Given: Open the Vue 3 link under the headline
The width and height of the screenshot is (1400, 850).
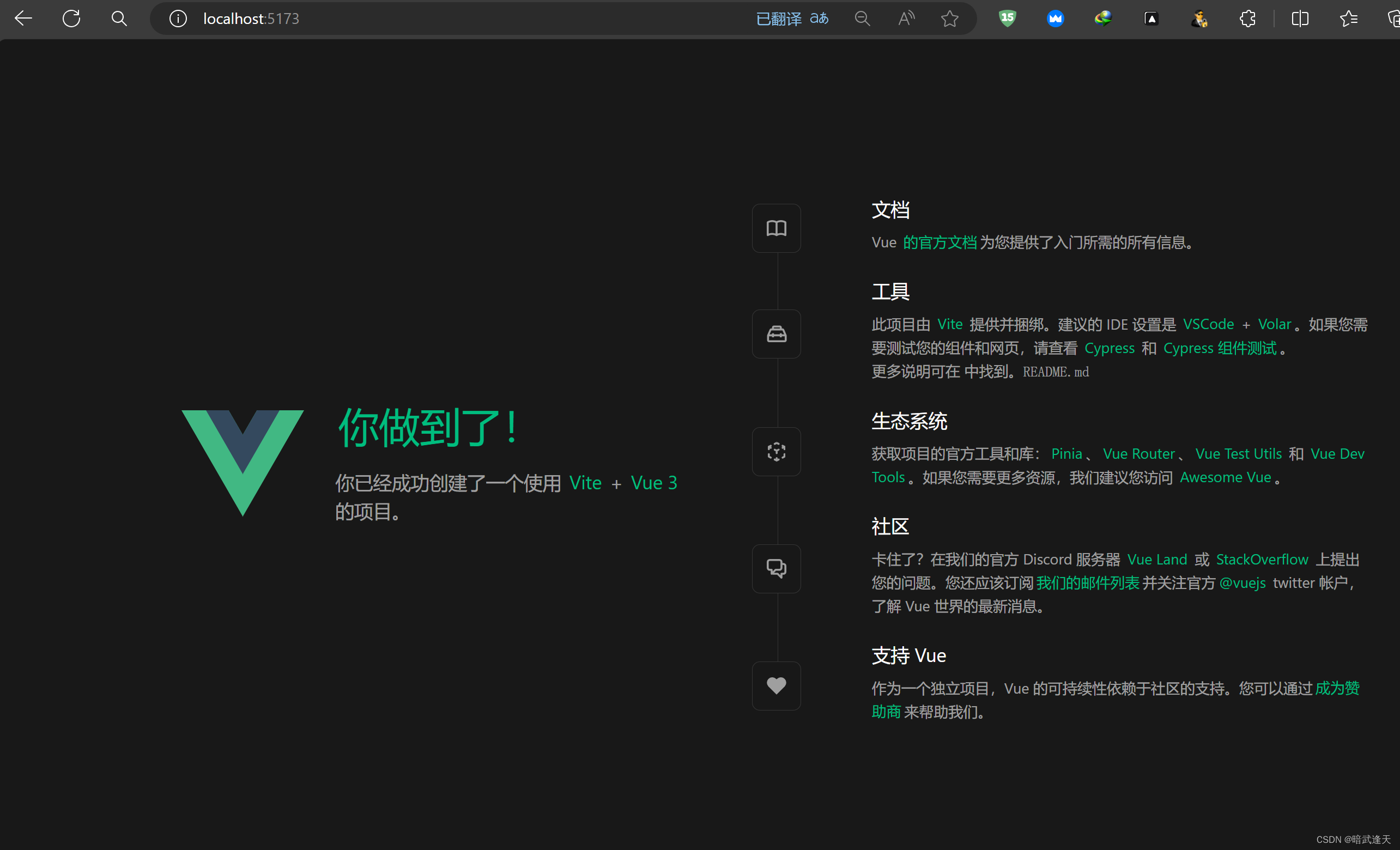Looking at the screenshot, I should click(654, 483).
